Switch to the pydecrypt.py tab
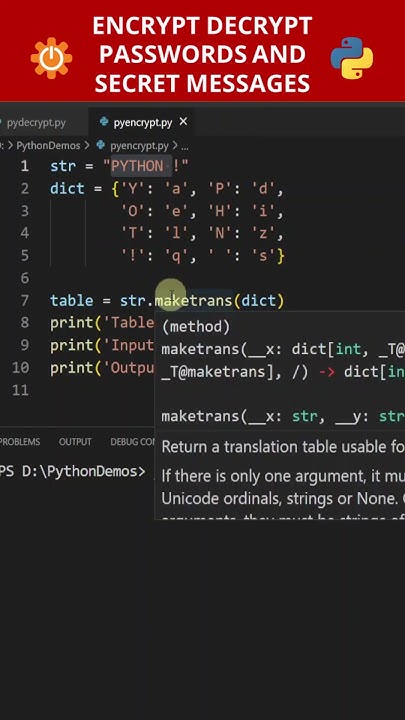 click(36, 123)
